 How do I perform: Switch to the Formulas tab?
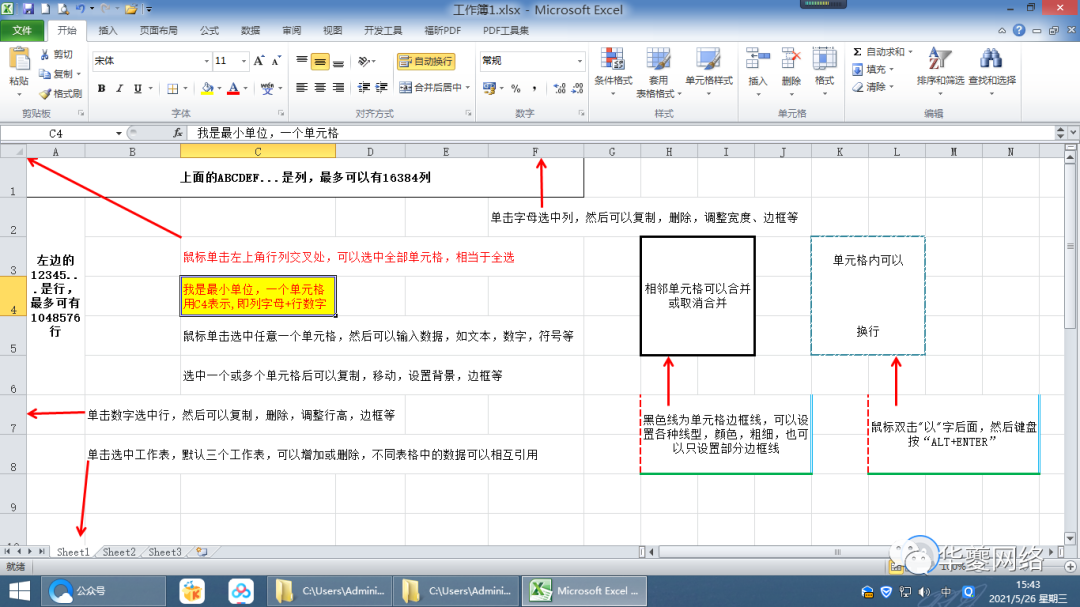click(x=209, y=30)
